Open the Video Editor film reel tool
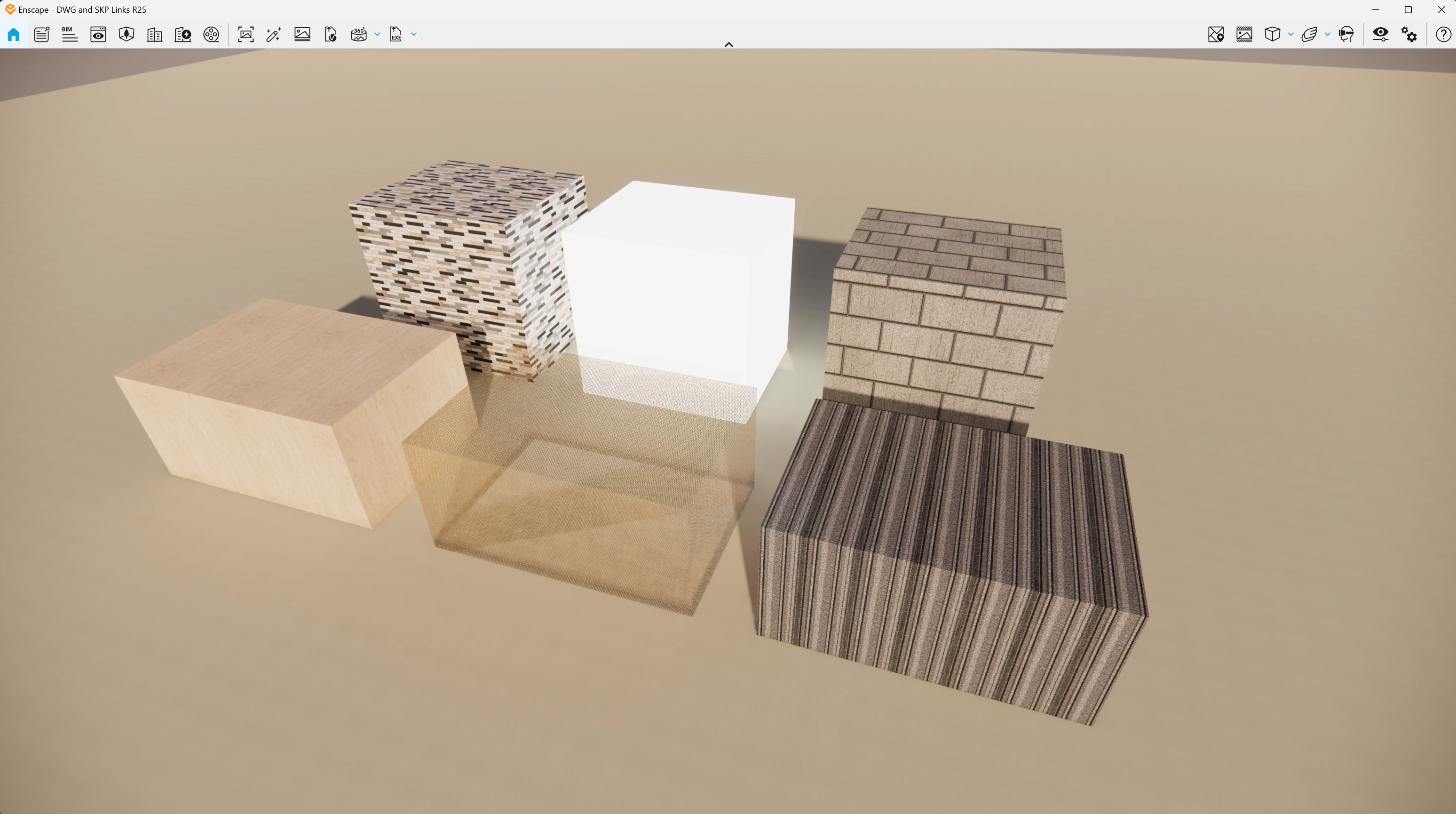 pos(211,34)
